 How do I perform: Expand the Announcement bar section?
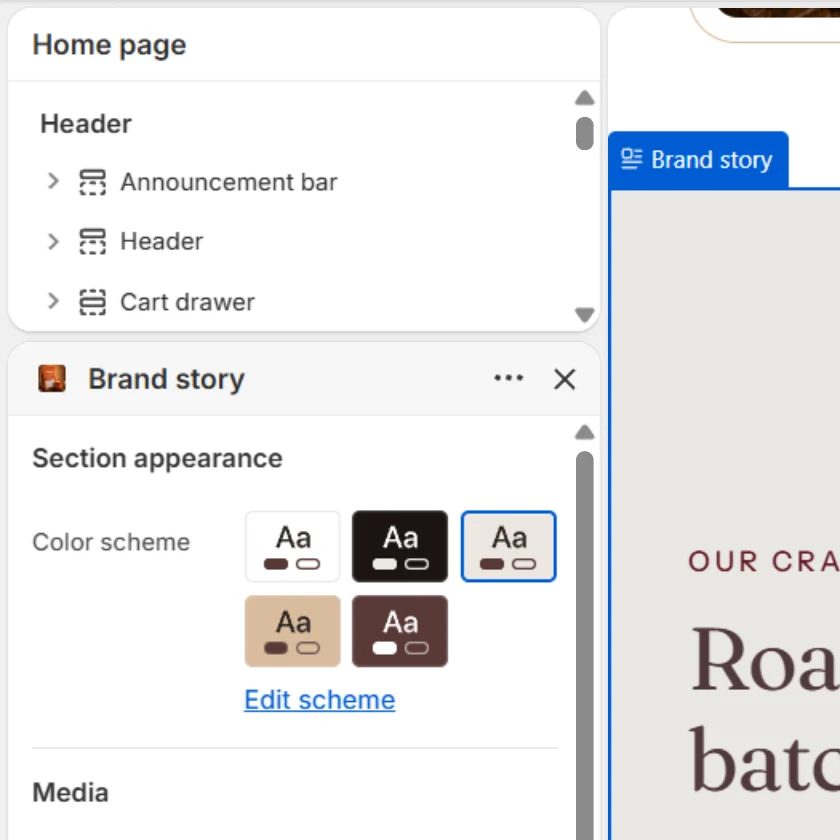[52, 182]
